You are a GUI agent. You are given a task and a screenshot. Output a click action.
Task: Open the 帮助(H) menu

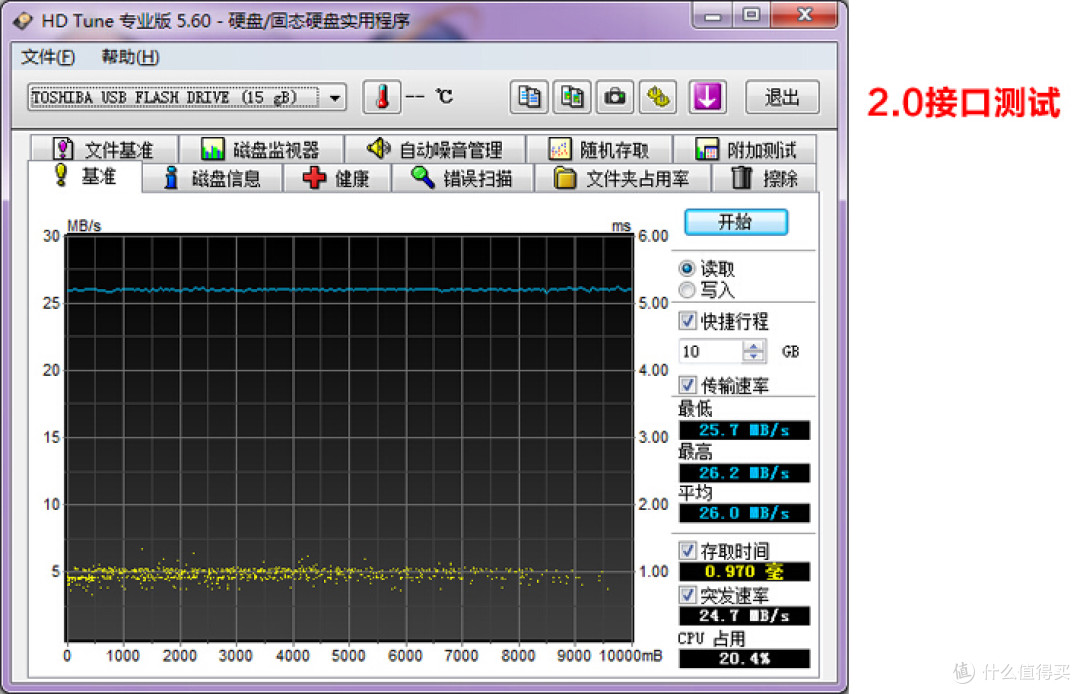click(130, 56)
